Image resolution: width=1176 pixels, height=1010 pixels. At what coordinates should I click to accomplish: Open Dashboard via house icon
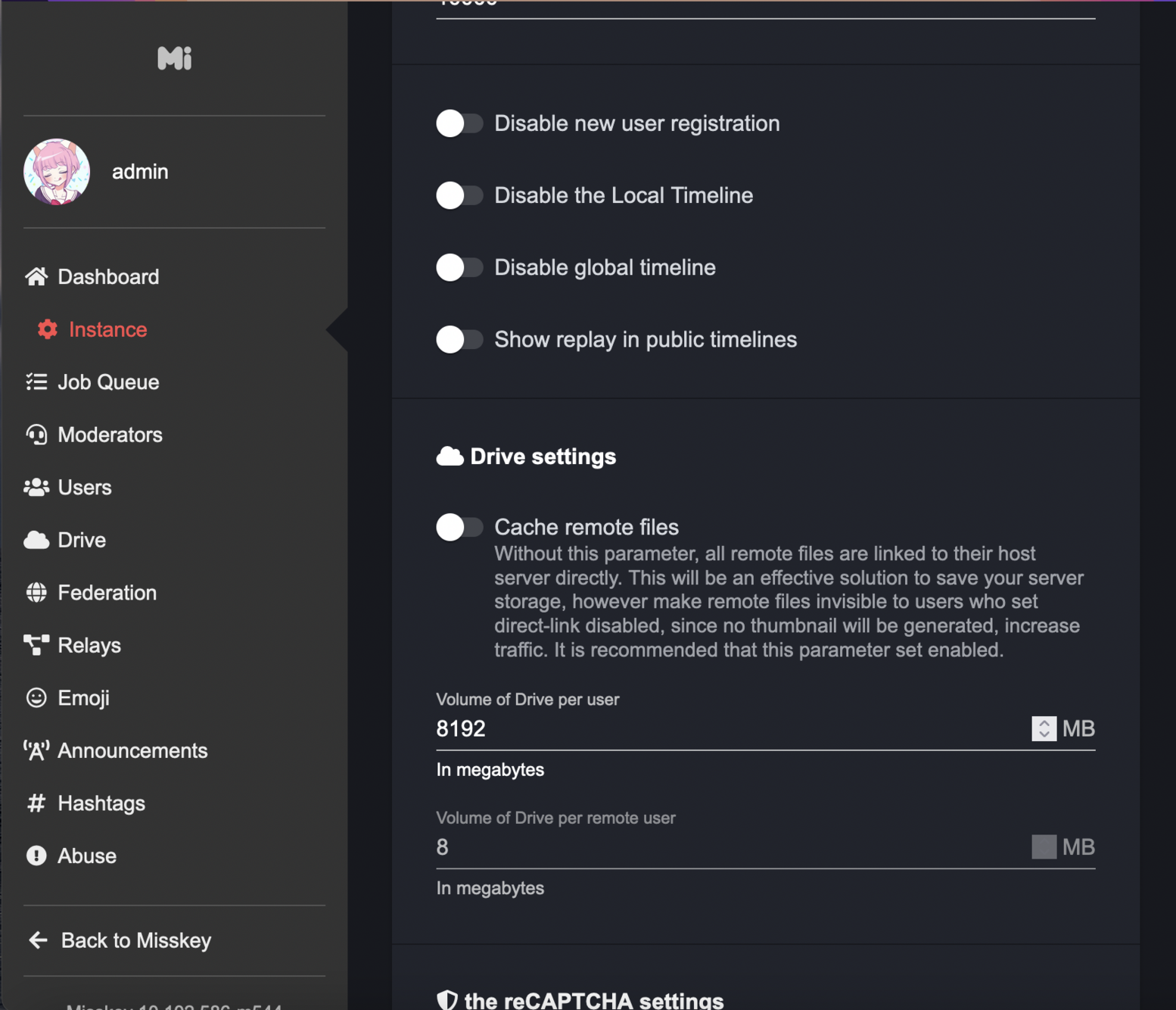pyautogui.click(x=36, y=277)
